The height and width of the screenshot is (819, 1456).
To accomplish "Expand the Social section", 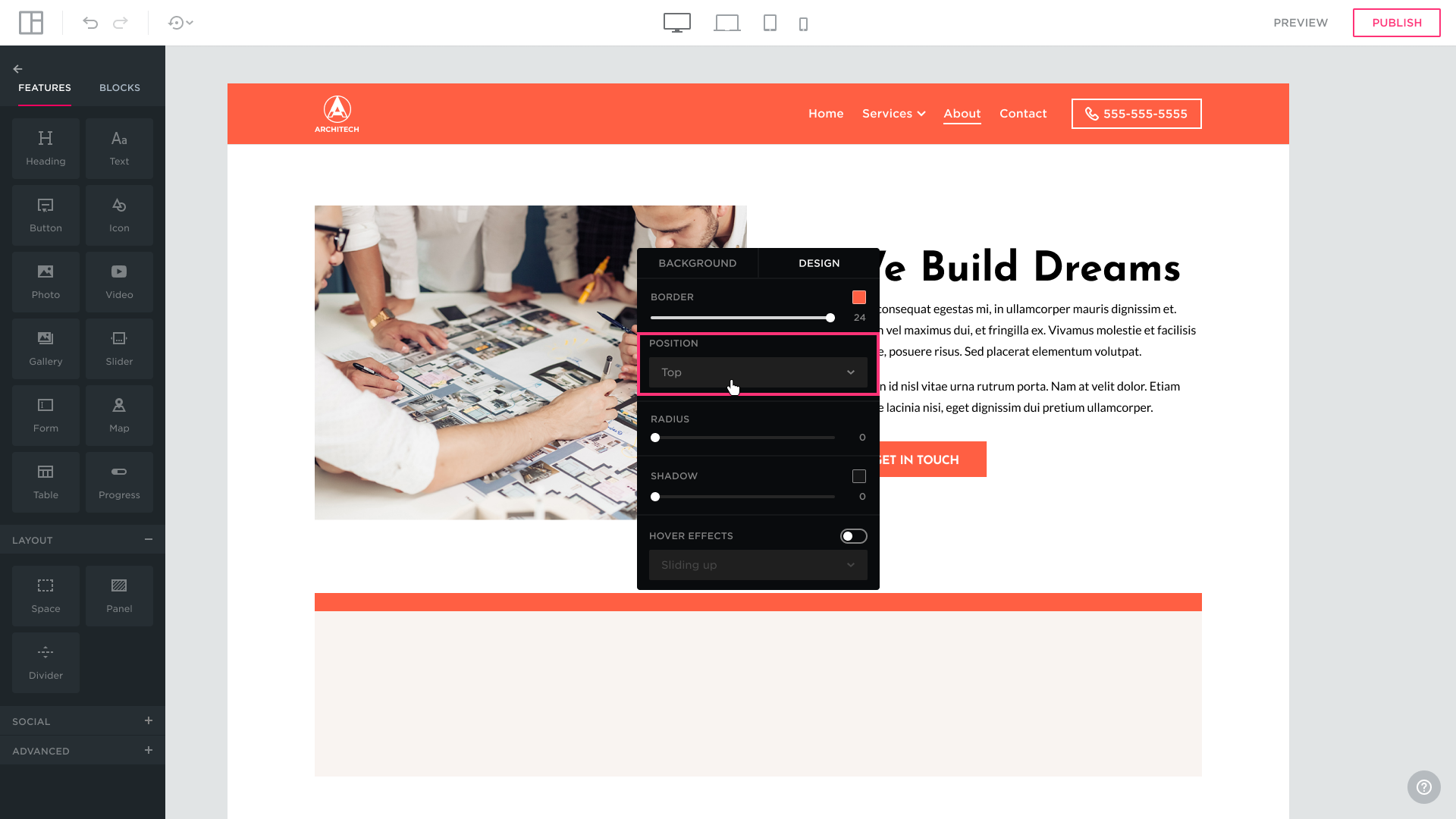I will tap(149, 720).
